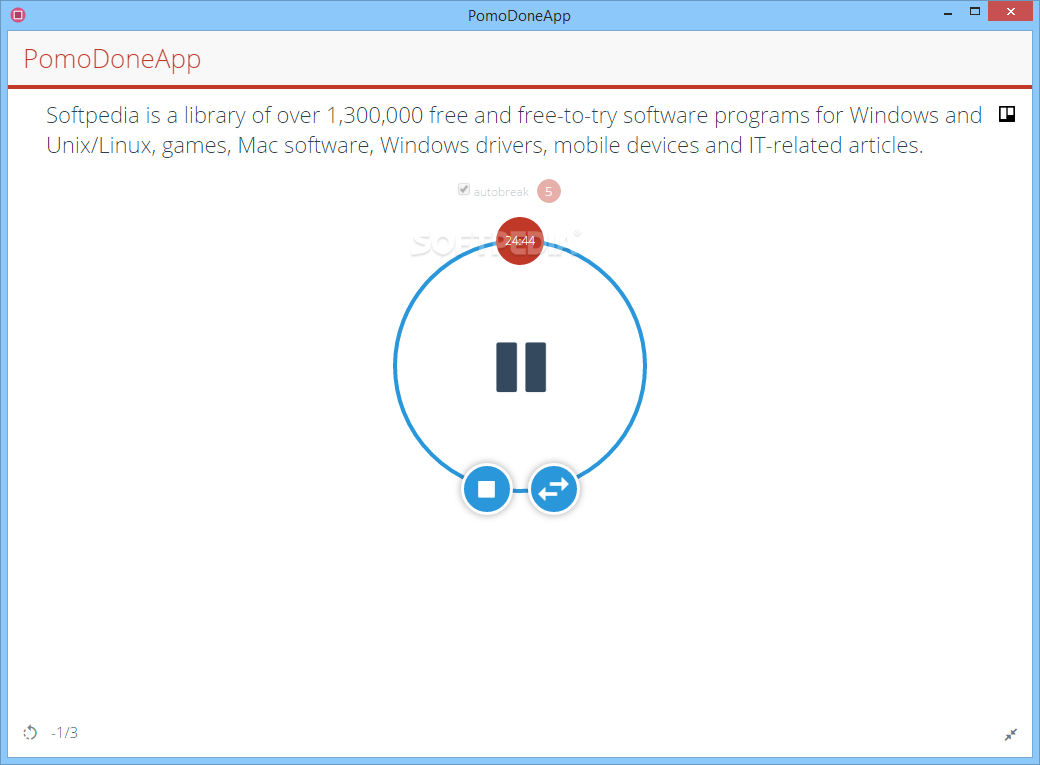Open the Trello board icon beside task

(x=1007, y=114)
